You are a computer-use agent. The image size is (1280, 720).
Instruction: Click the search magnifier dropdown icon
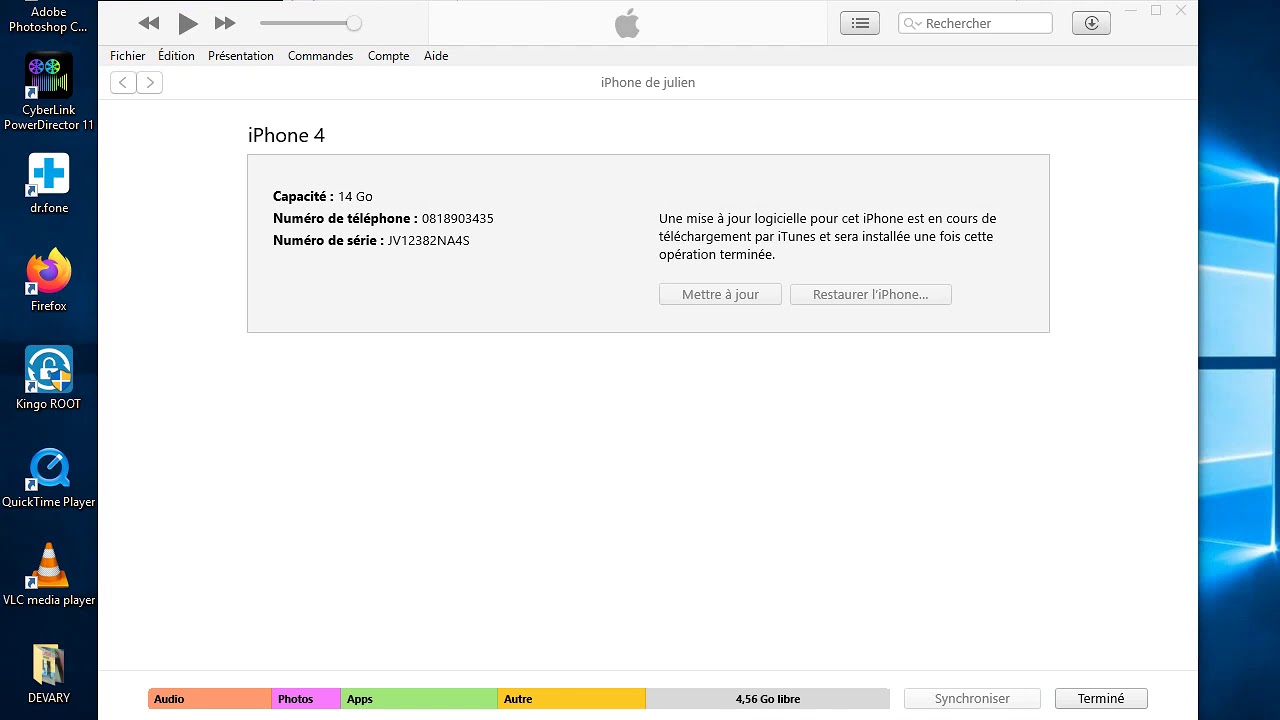(x=912, y=23)
